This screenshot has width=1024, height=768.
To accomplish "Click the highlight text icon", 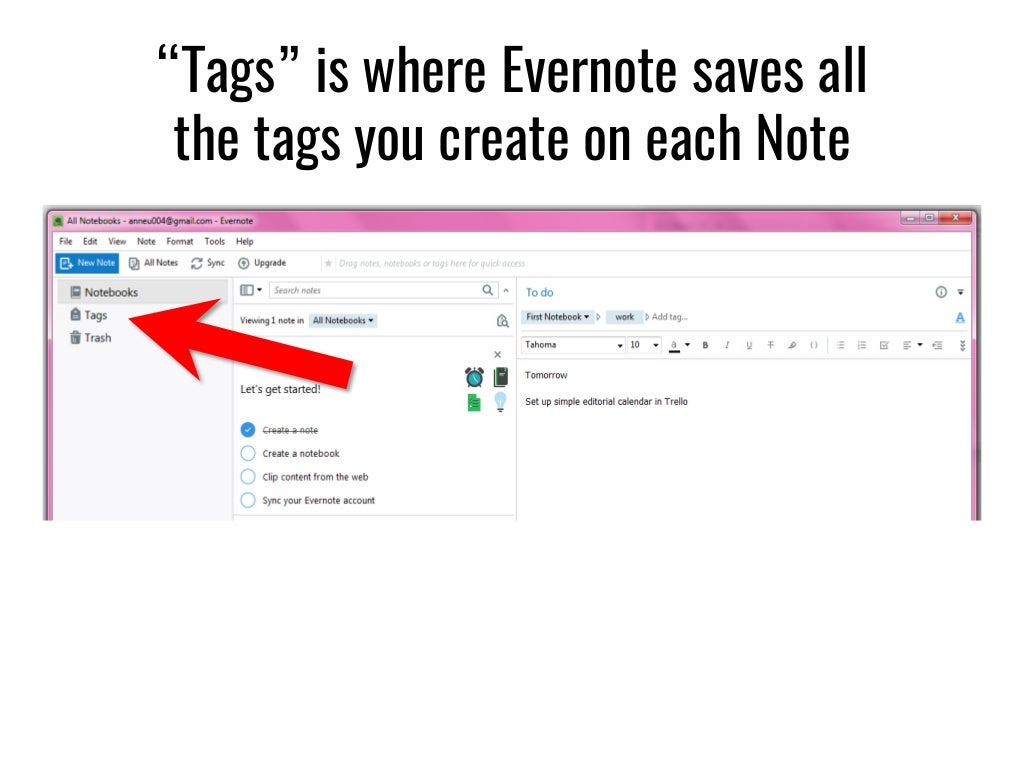I will pos(792,345).
